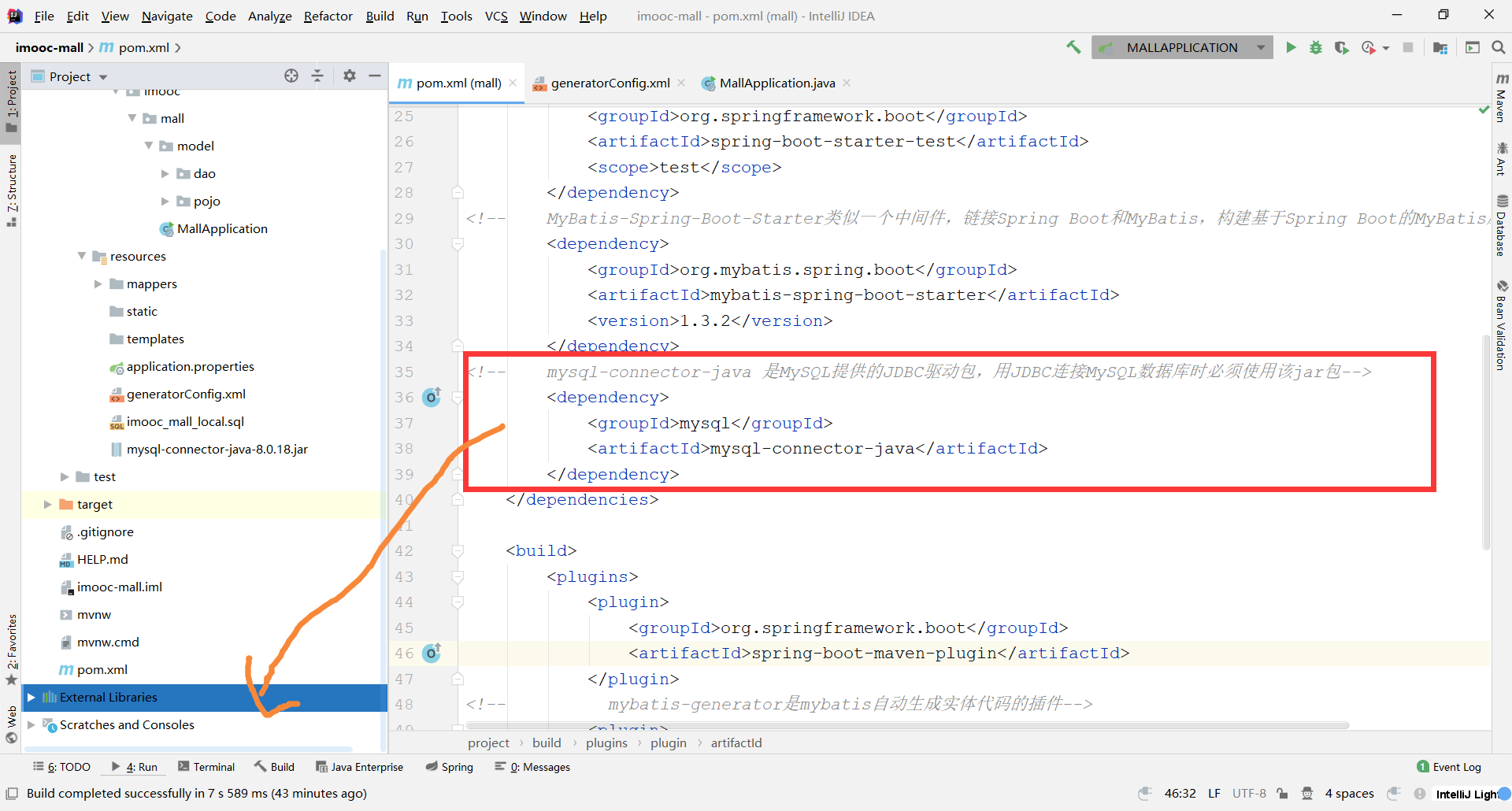Toggle the 1: Project tool window tab
Image resolution: width=1512 pixels, height=811 pixels.
click(11, 103)
